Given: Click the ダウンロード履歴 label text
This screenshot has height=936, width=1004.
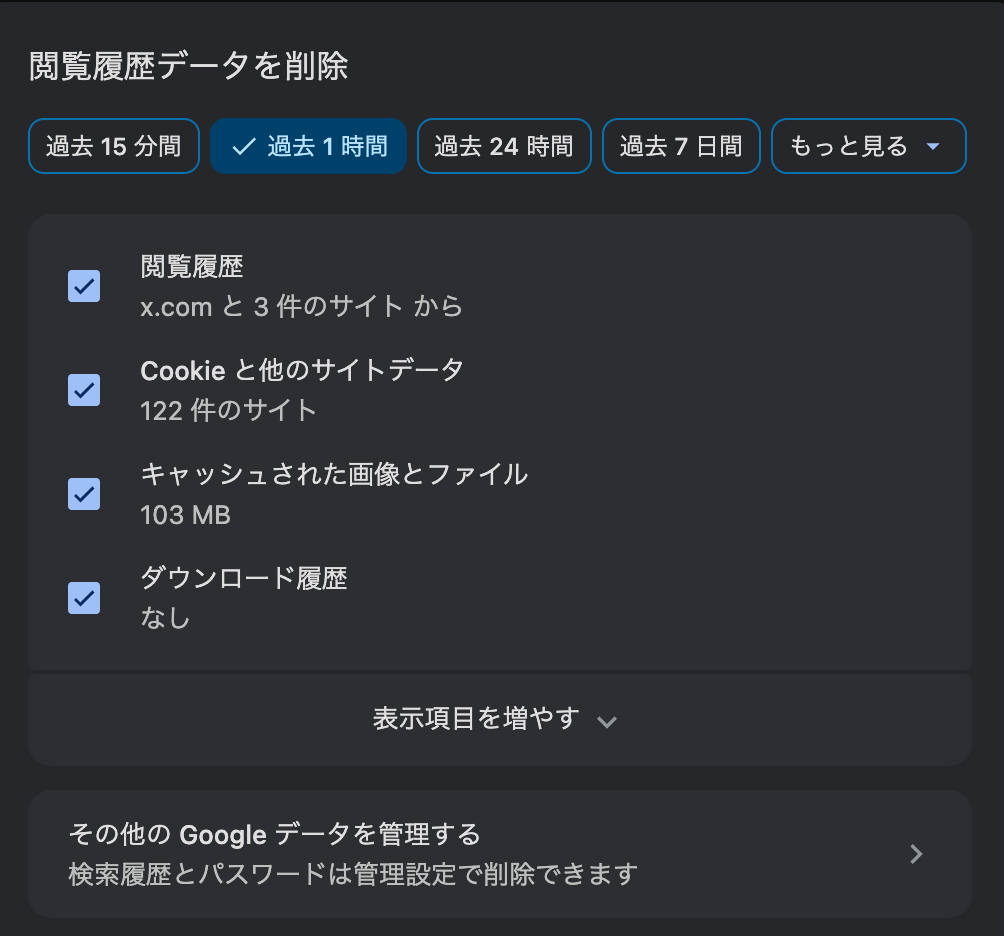Looking at the screenshot, I should (x=244, y=578).
